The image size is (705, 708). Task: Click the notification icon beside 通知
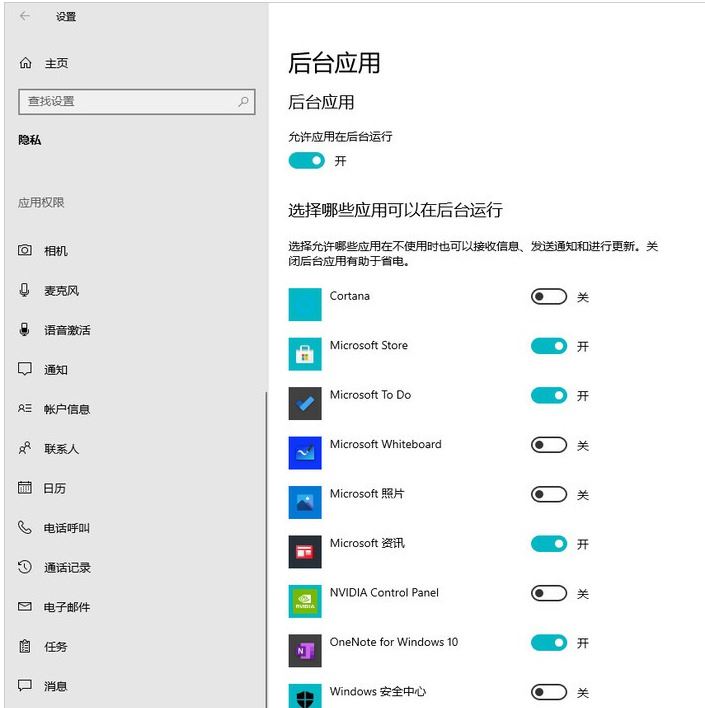coord(25,369)
